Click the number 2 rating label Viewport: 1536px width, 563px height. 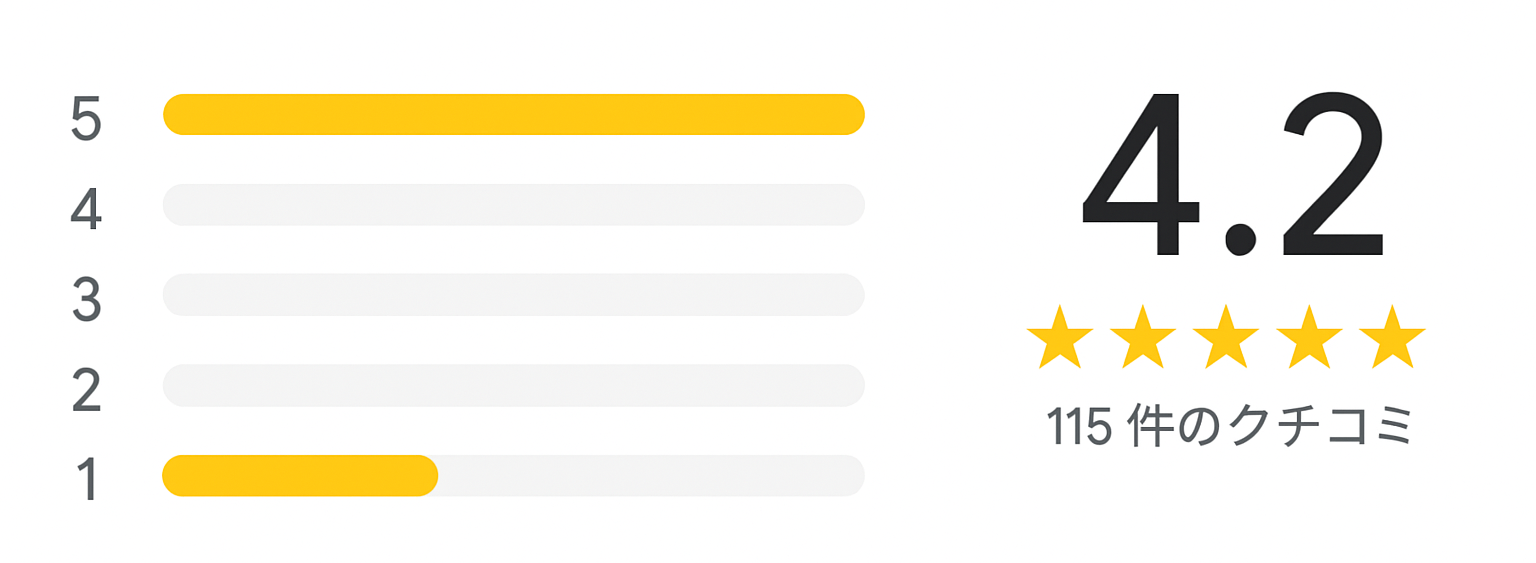[86, 390]
